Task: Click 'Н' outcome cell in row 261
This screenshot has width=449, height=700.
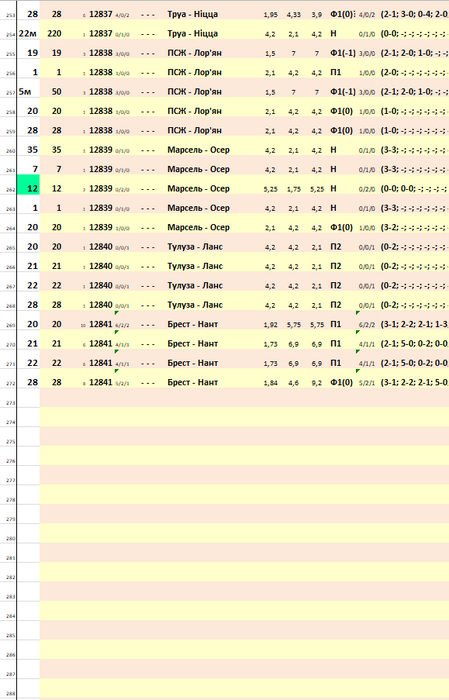Action: (x=333, y=169)
